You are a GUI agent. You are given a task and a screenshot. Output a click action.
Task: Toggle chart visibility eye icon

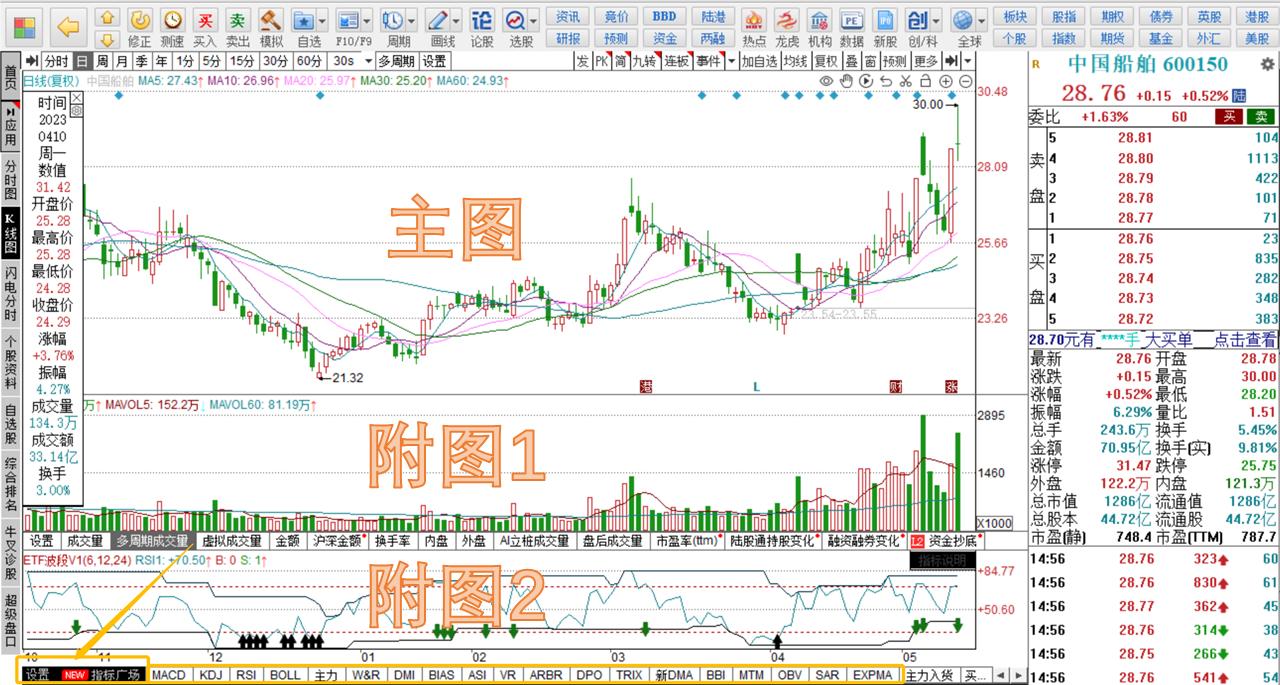point(827,80)
